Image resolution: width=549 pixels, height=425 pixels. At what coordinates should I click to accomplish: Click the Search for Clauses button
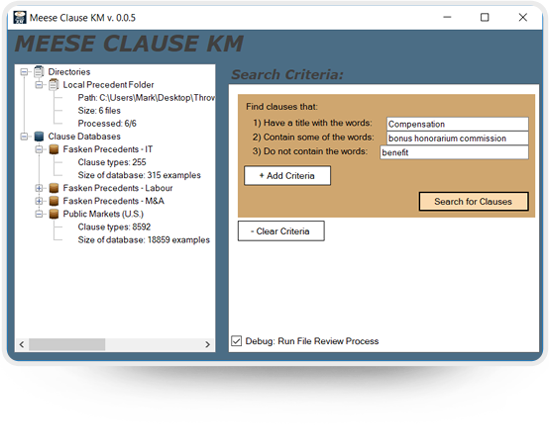point(473,202)
